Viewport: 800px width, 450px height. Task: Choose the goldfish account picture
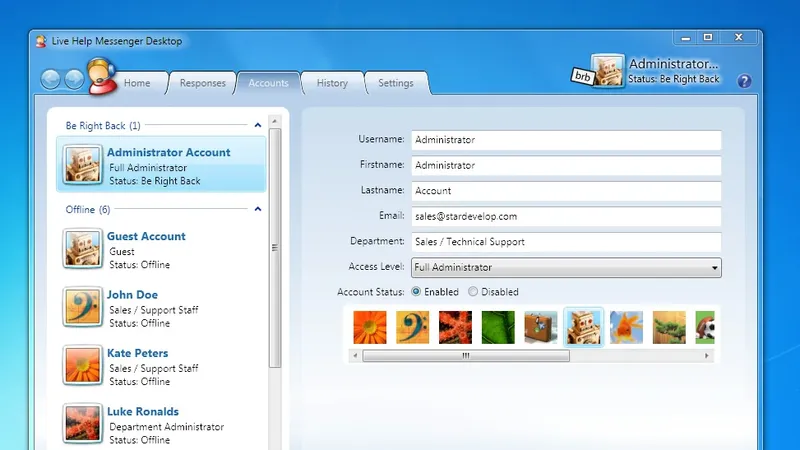pyautogui.click(x=627, y=327)
